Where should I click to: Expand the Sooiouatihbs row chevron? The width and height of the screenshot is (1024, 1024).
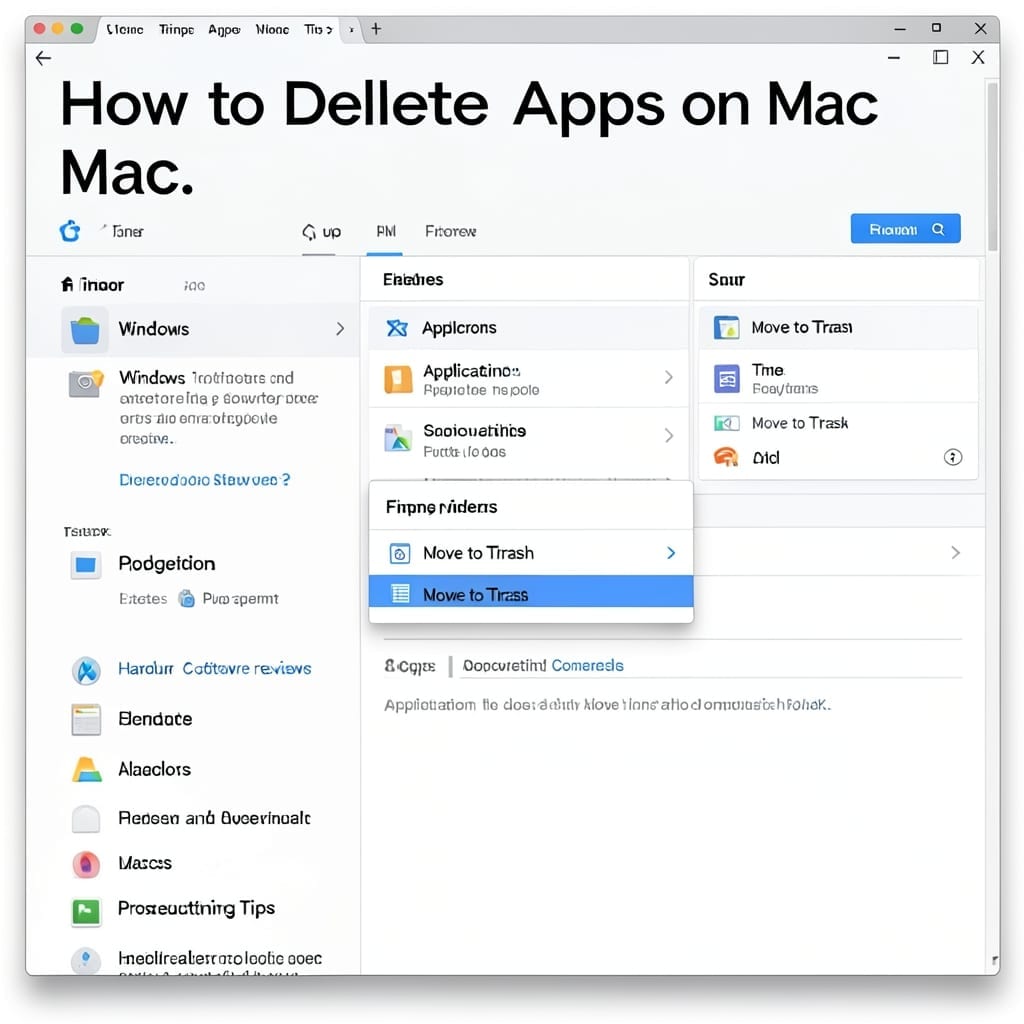(x=669, y=436)
